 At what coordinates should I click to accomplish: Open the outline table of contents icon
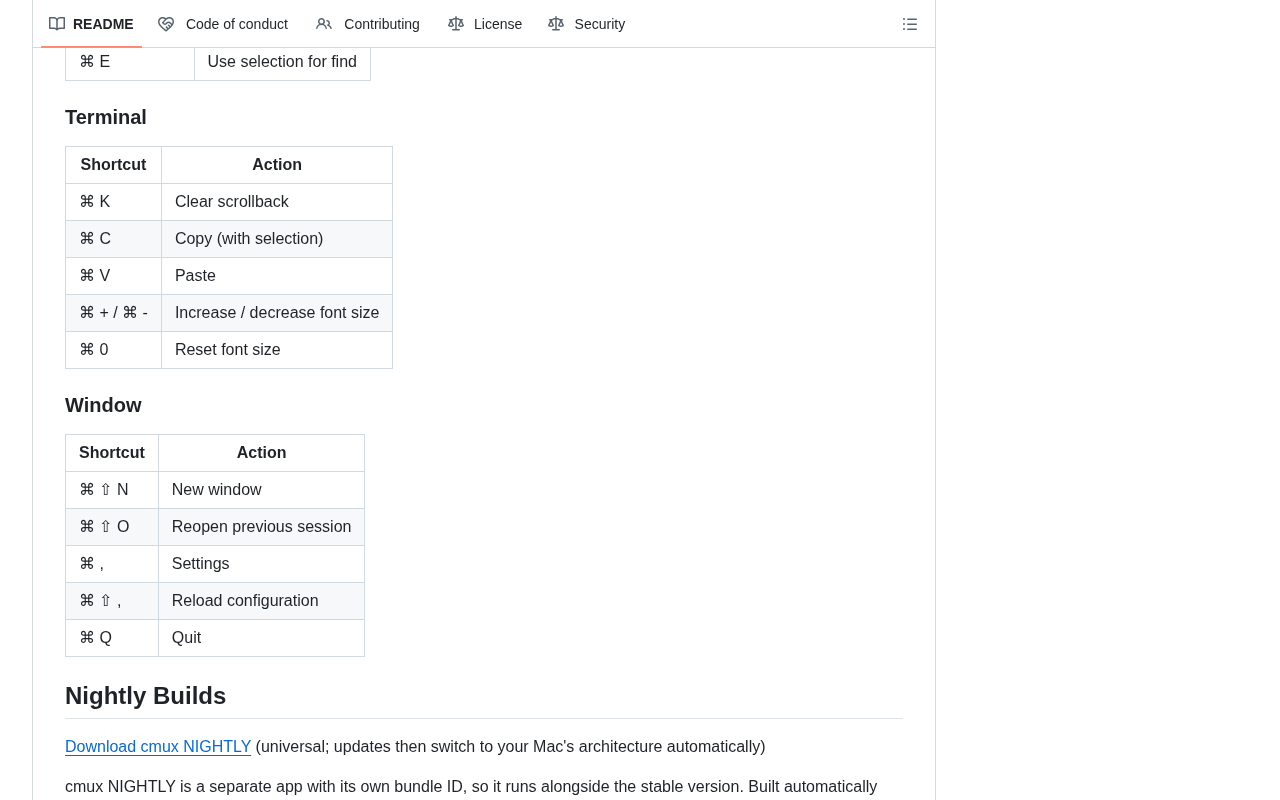click(910, 24)
